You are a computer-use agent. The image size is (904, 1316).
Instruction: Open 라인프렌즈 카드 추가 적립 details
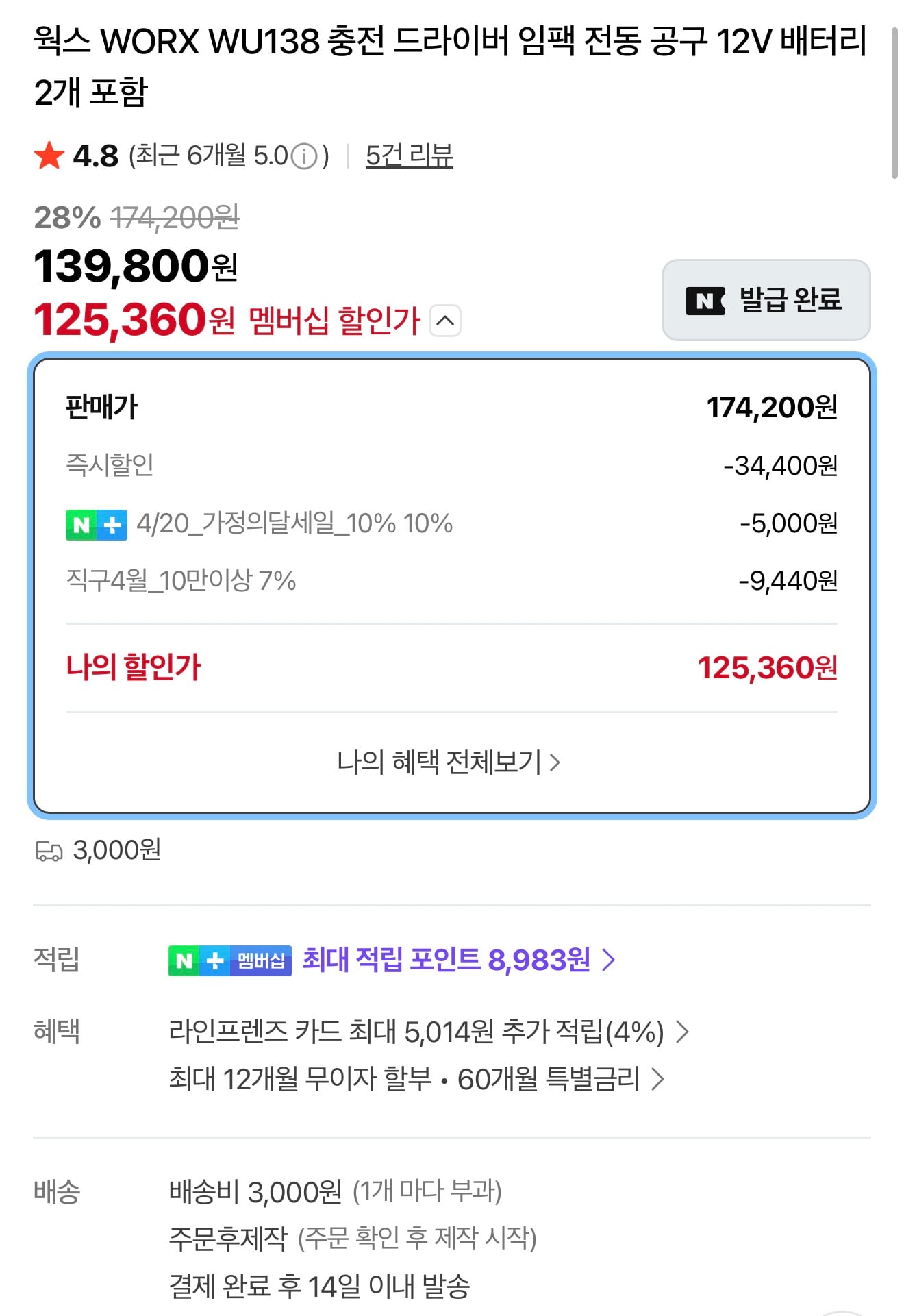(428, 1032)
